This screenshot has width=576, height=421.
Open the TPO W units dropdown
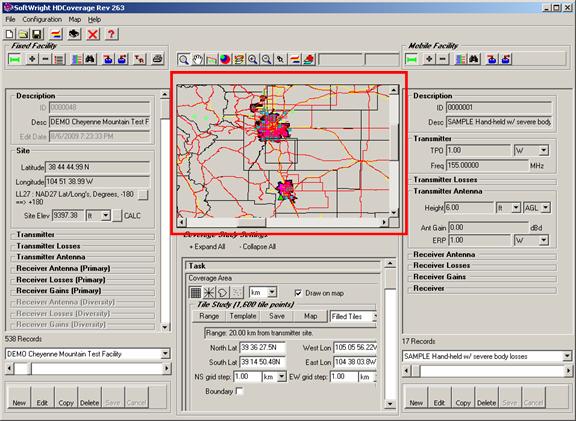point(544,150)
